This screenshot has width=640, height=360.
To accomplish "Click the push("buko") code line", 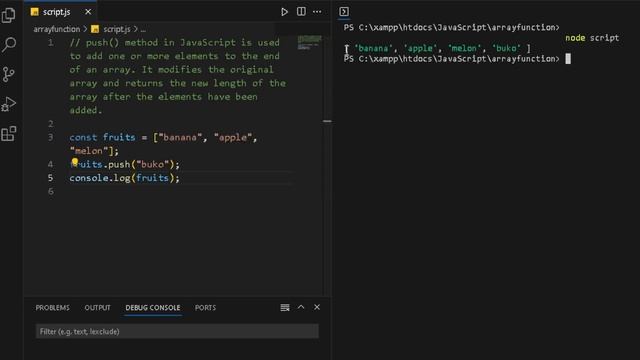I will pyautogui.click(x=124, y=164).
